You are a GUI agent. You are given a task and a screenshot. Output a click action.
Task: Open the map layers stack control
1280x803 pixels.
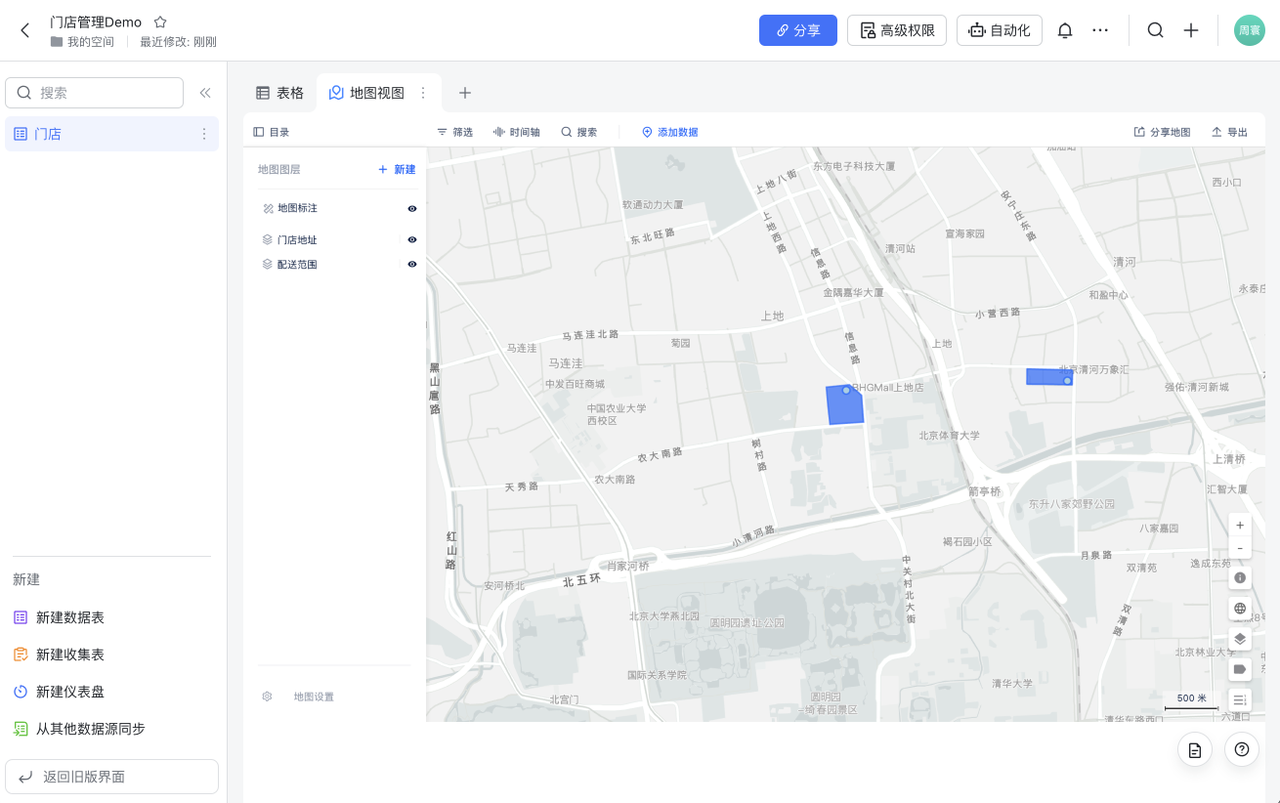[1240, 639]
